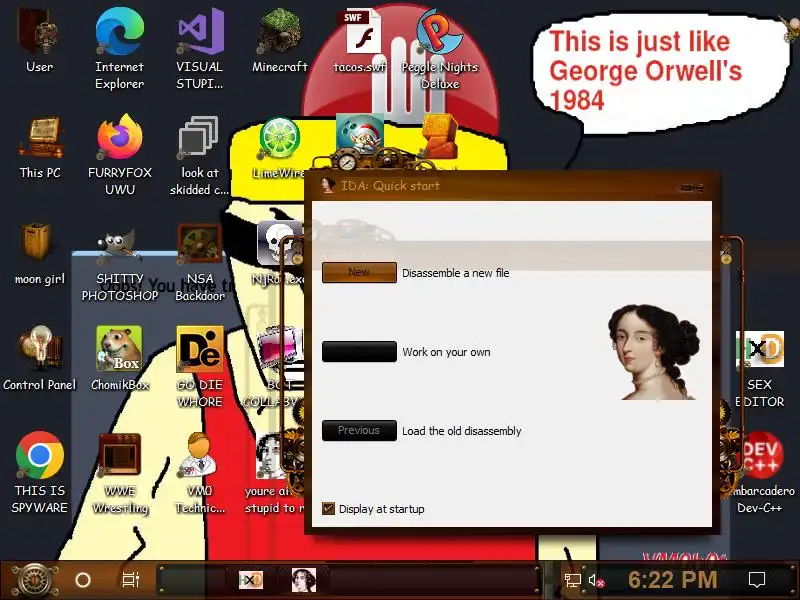This screenshot has height=600, width=800.
Task: Open the notification center icon
Action: click(757, 580)
